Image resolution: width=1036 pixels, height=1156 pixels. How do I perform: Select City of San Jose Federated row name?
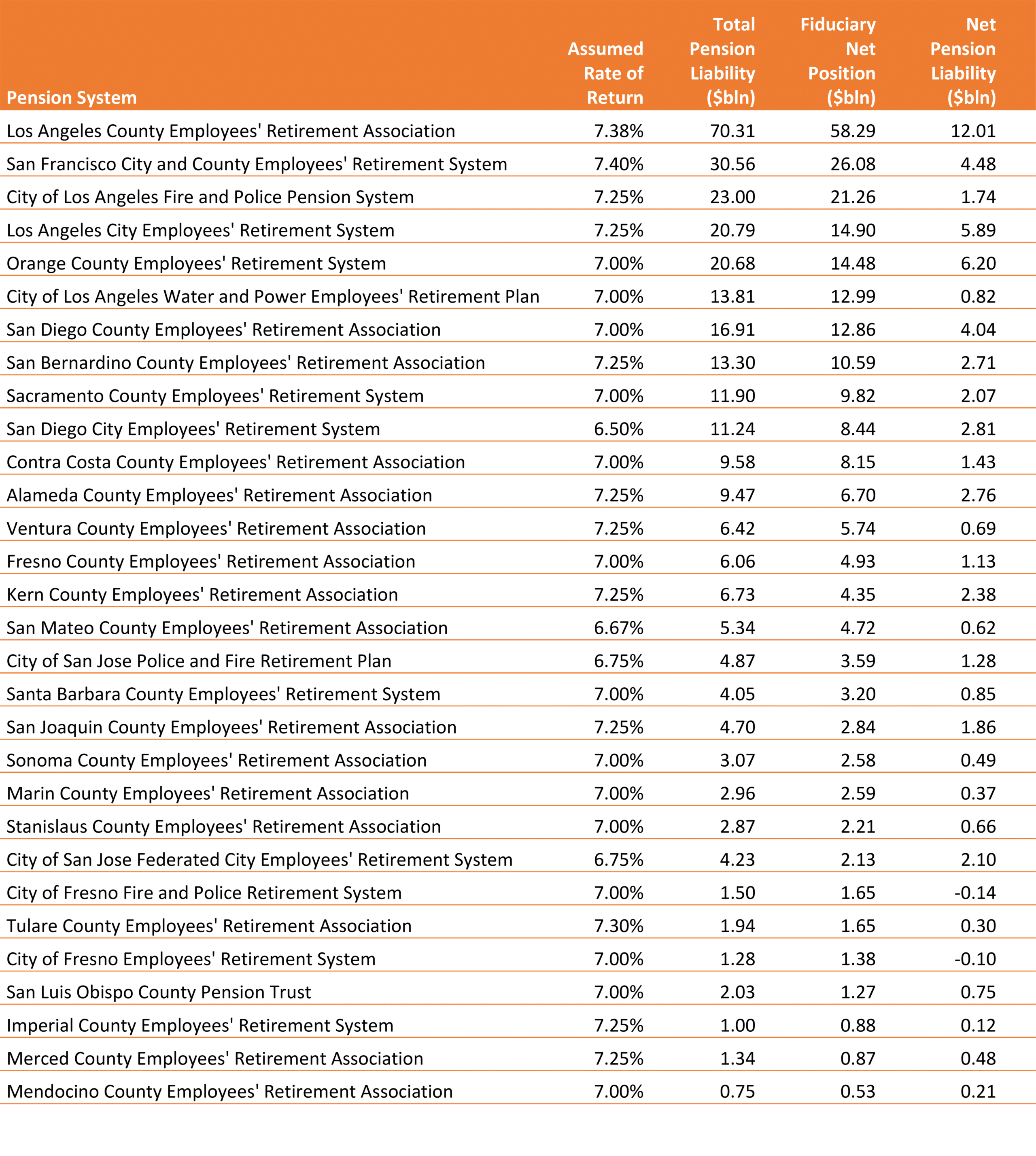point(259,860)
